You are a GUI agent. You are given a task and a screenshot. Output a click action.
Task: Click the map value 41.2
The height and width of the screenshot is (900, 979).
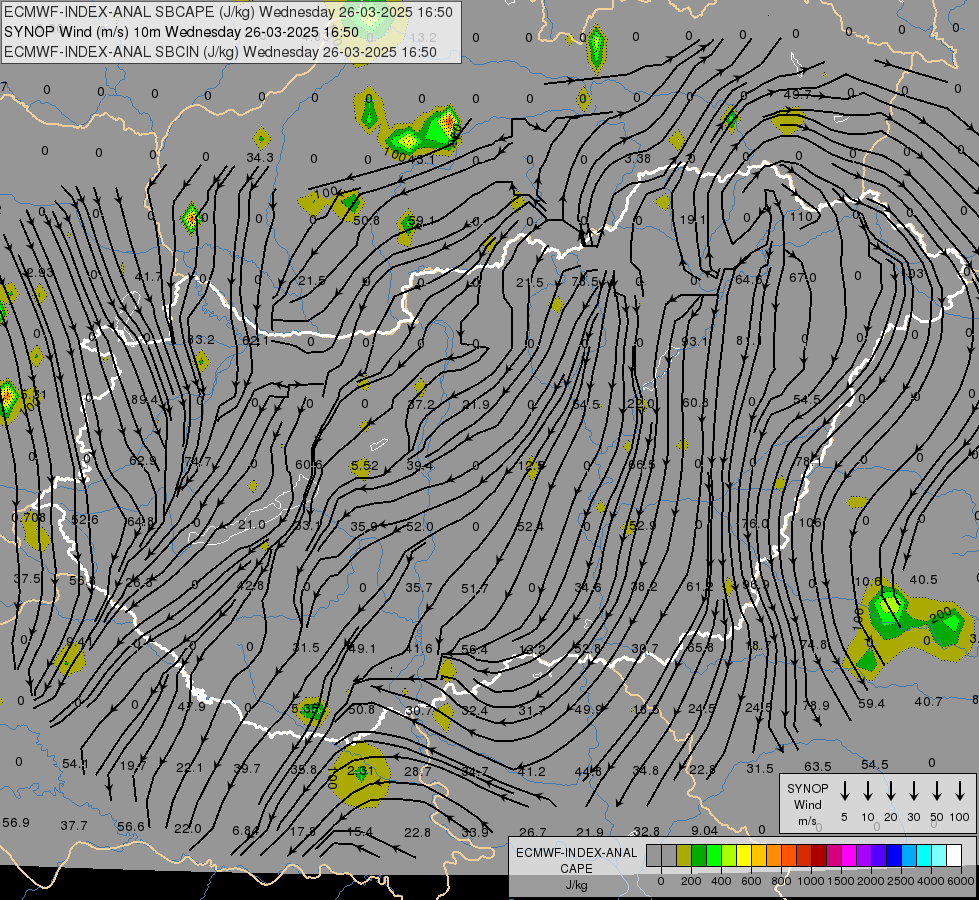pos(531,771)
